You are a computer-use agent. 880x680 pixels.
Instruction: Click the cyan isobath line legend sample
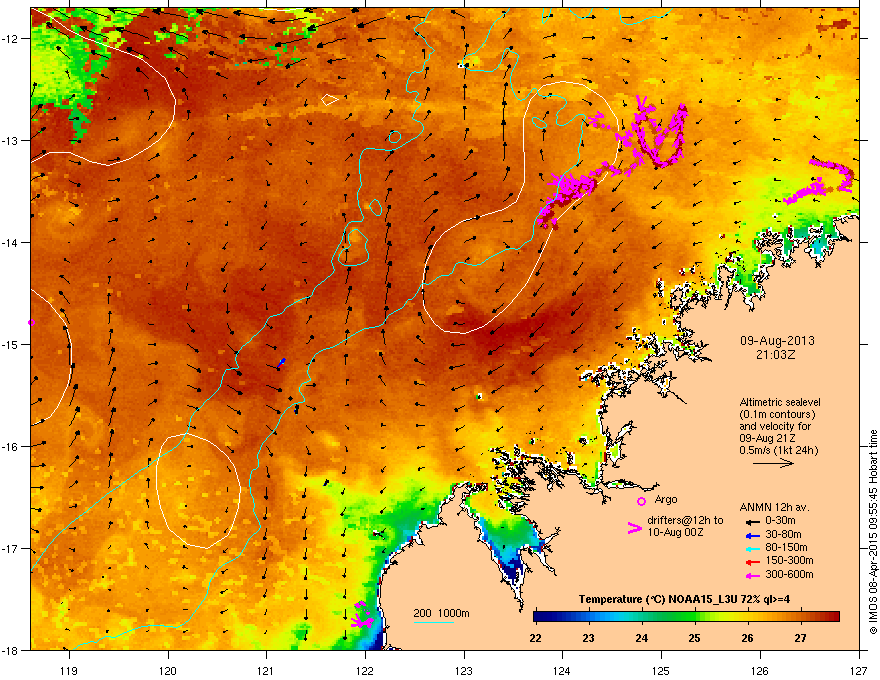[x=433, y=622]
